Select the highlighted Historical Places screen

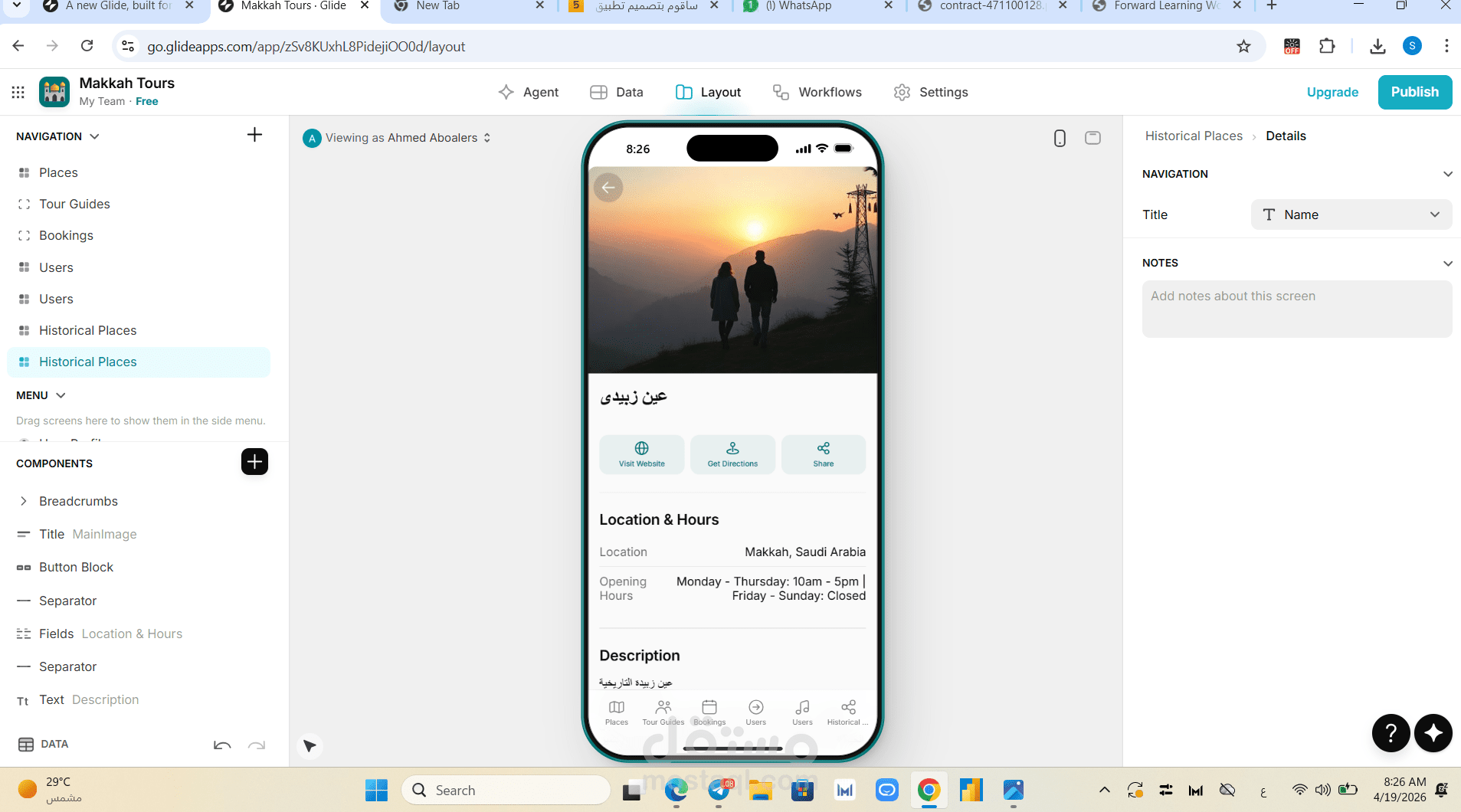coord(138,362)
